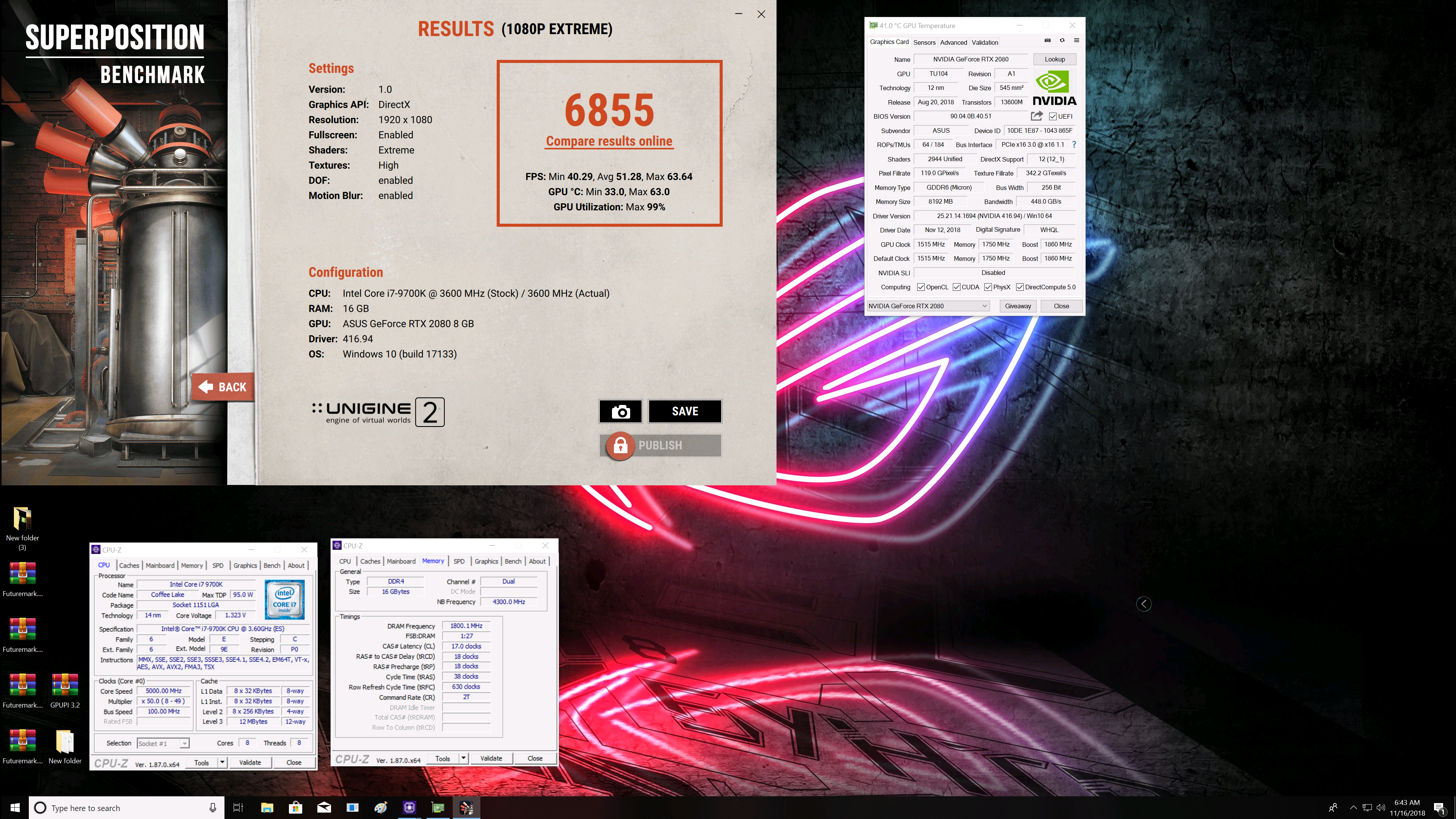Open Graphics tab in right CPU-Z window
This screenshot has width=1456, height=819.
[x=486, y=561]
